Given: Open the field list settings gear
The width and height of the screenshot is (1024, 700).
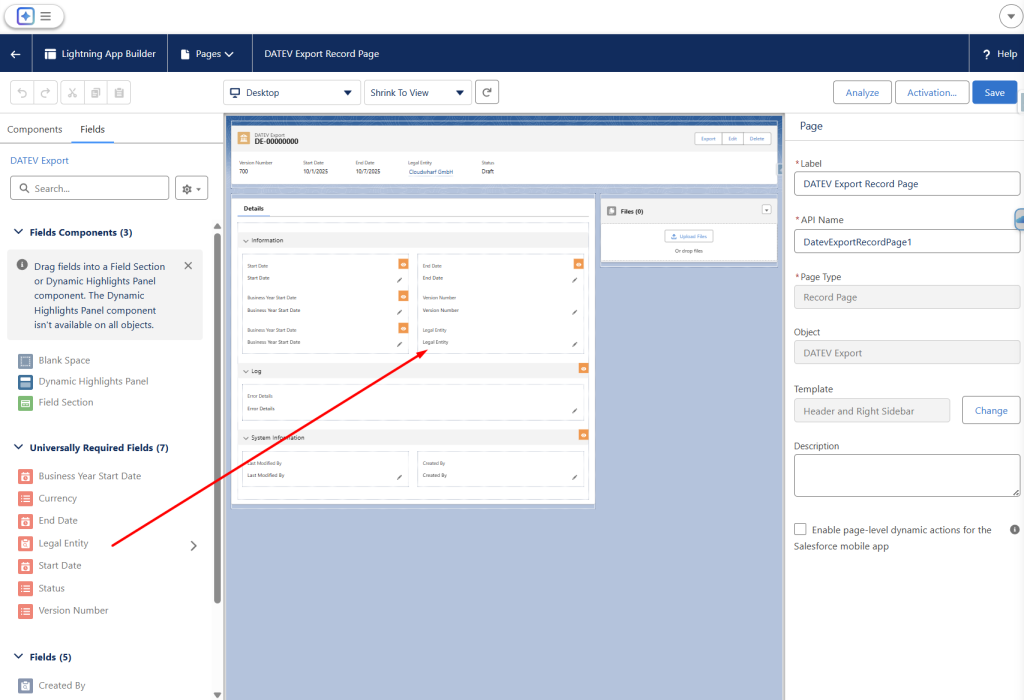Looking at the screenshot, I should (x=190, y=188).
